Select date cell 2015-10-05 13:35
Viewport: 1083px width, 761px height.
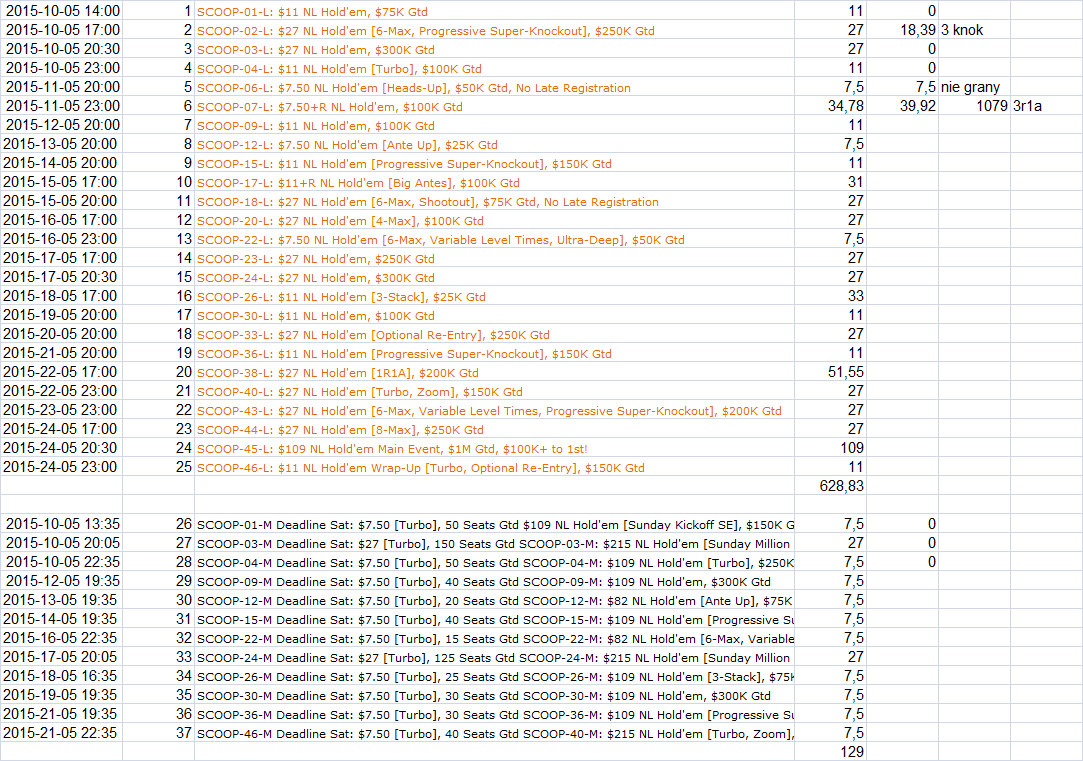pyautogui.click(x=61, y=524)
